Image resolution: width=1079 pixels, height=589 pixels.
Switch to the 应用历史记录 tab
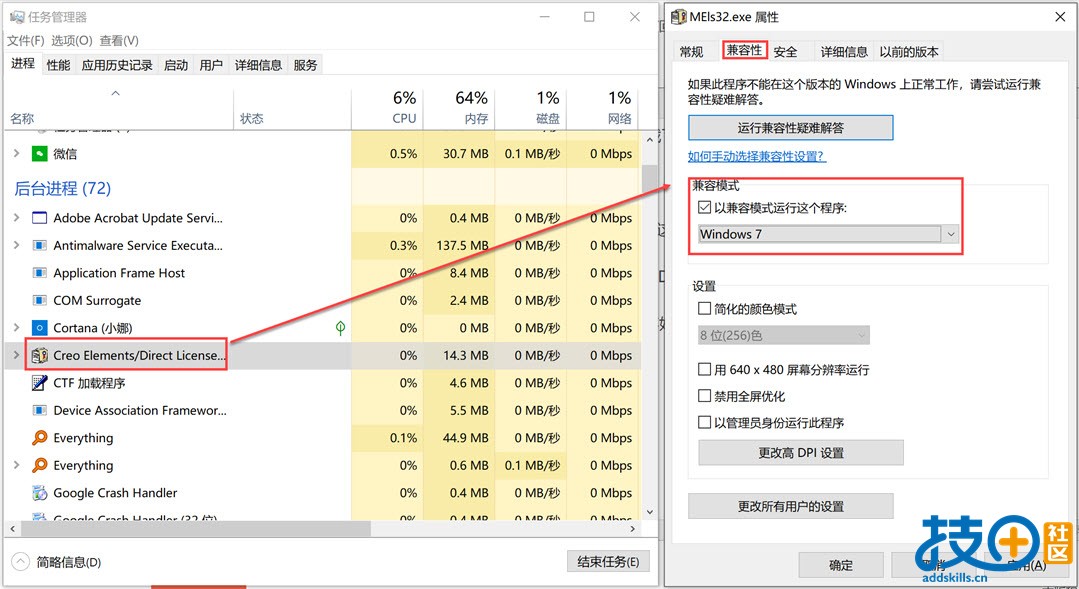click(x=117, y=65)
